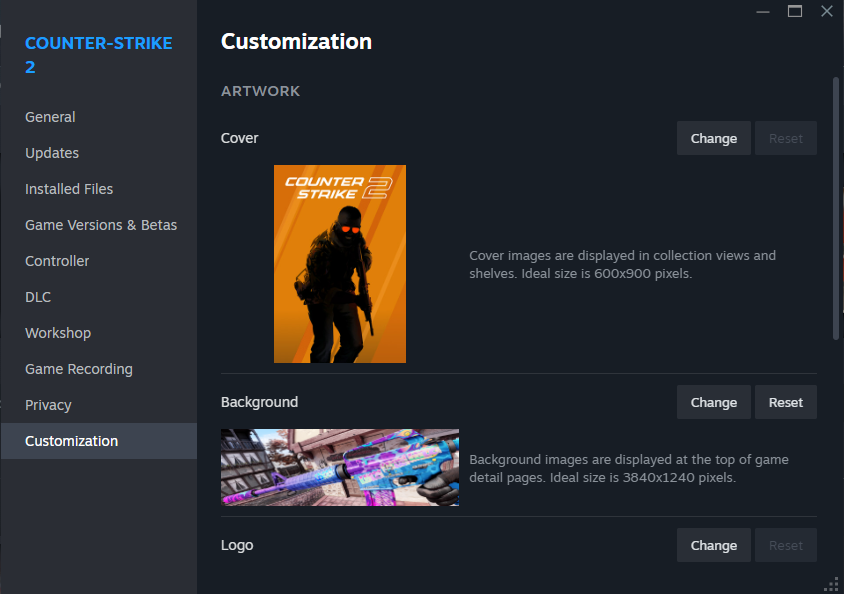Click the Counter-Strike 2 cover image
The height and width of the screenshot is (594, 844).
pos(340,264)
